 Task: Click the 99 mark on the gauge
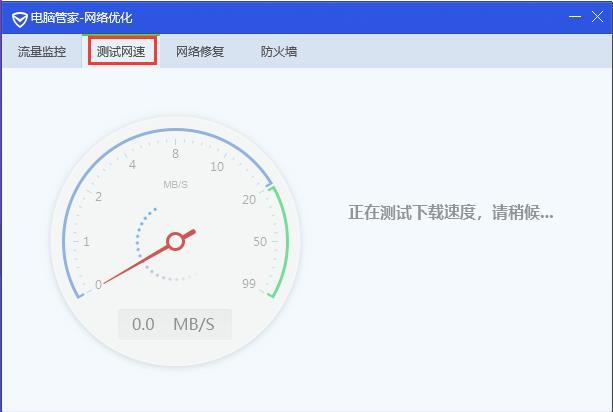click(249, 283)
